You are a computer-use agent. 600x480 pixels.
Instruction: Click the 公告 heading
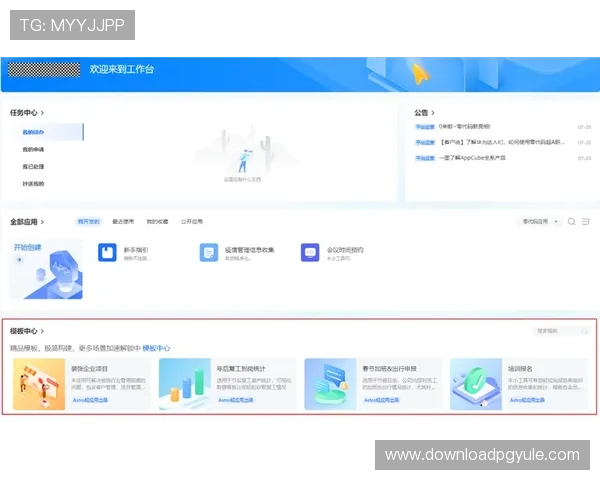[x=421, y=113]
